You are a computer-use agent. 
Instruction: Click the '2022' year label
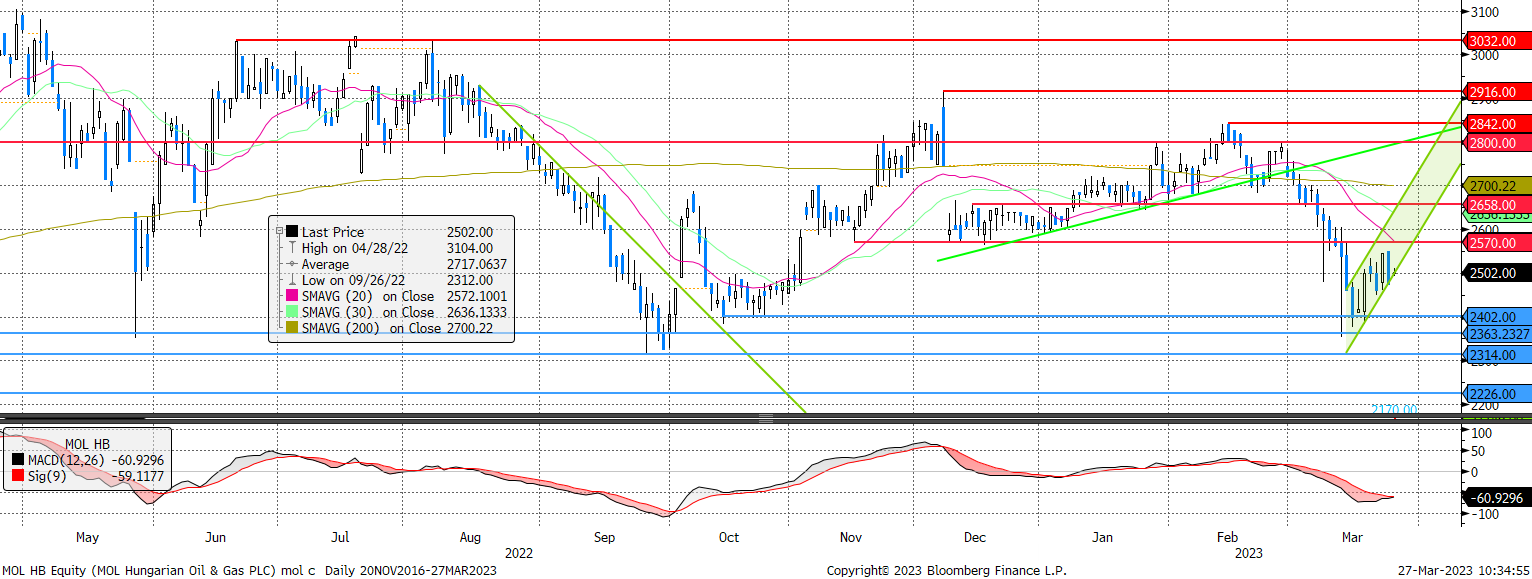coord(518,552)
